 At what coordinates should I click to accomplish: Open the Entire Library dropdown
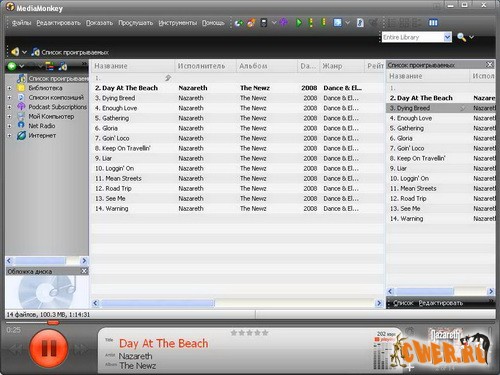[x=447, y=37]
